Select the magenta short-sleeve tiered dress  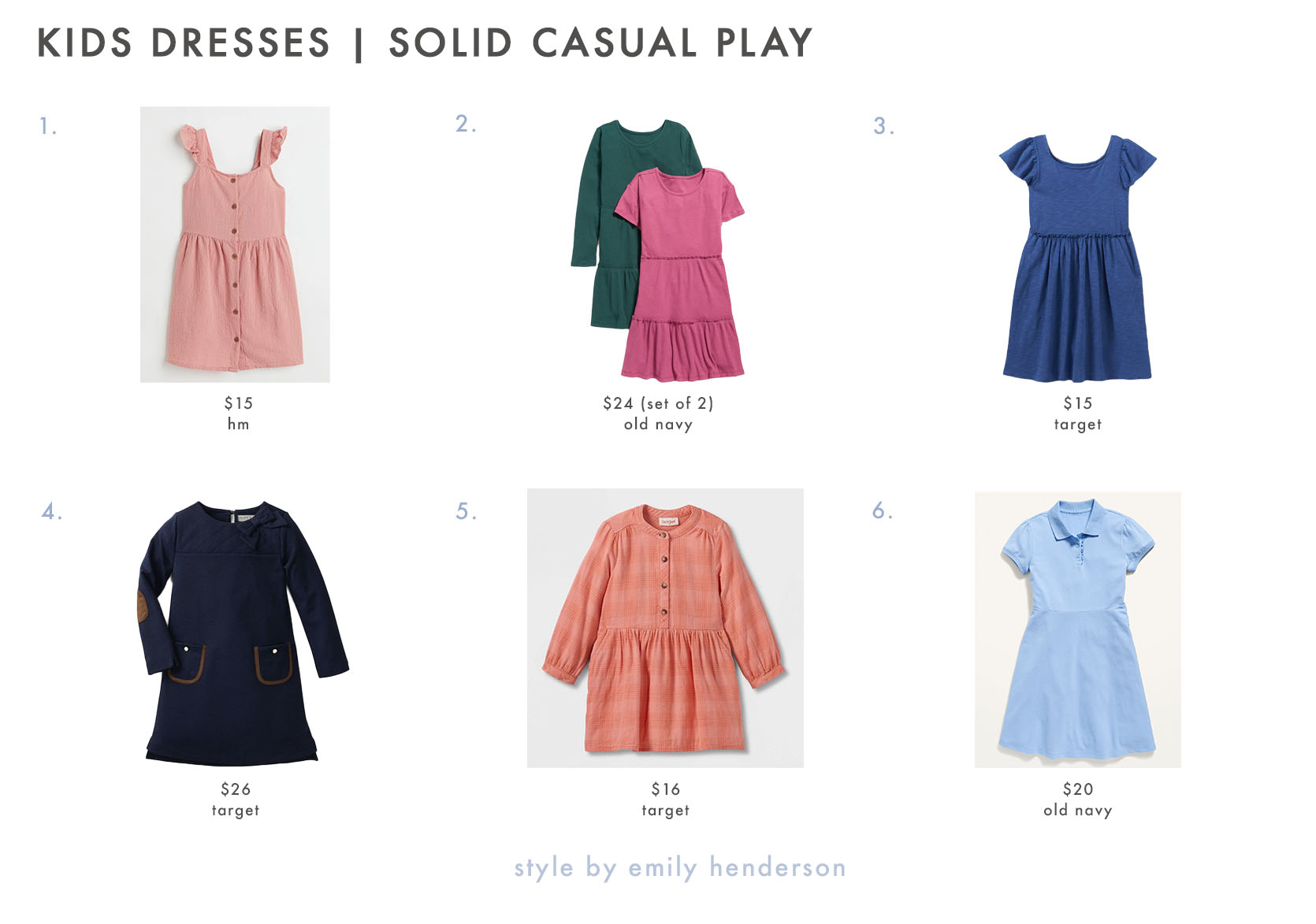(x=681, y=274)
